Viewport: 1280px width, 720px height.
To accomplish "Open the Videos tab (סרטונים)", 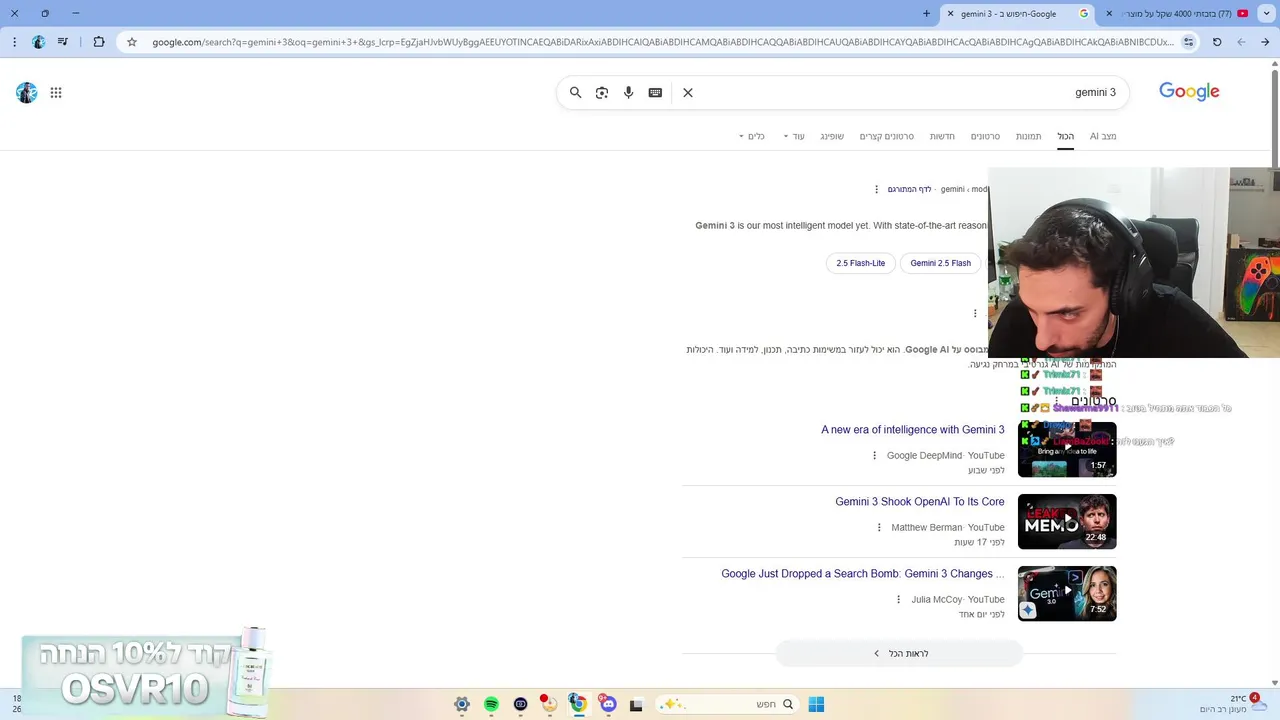I will coord(985,136).
